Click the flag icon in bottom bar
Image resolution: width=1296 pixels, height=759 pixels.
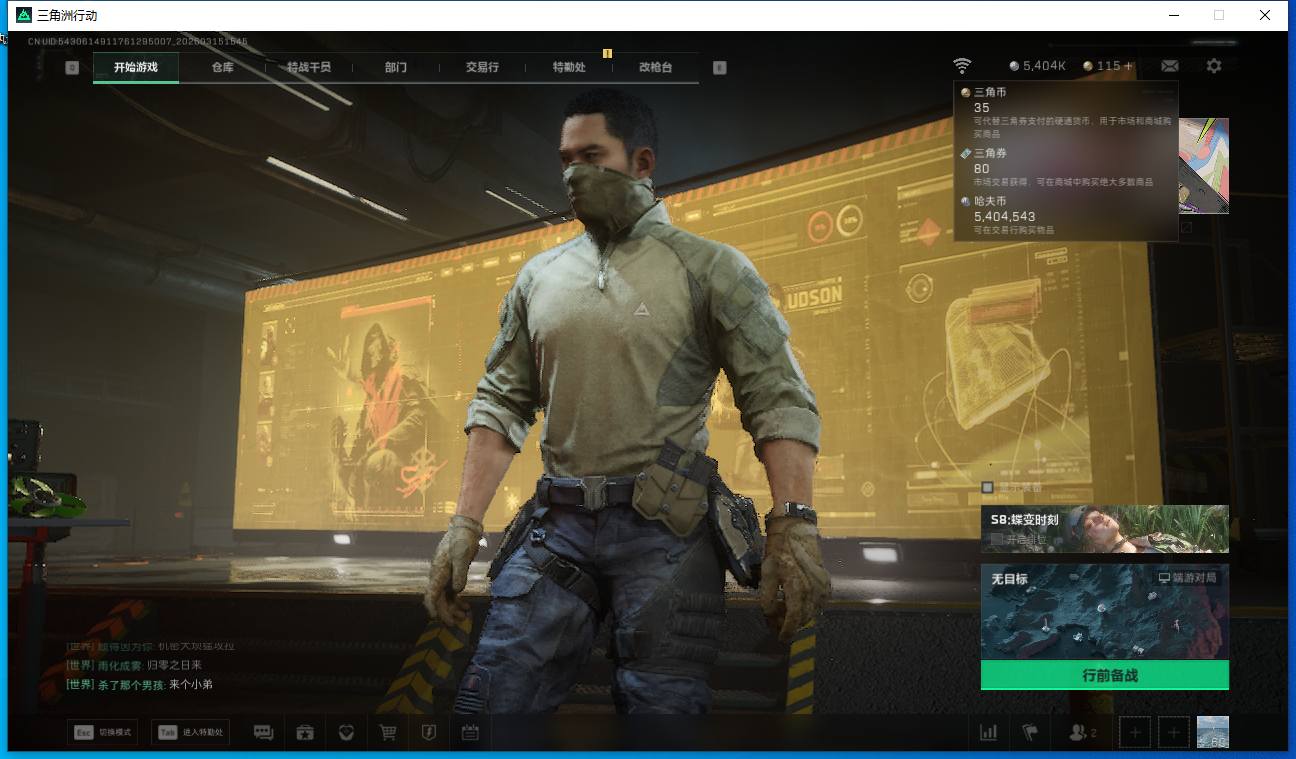click(1030, 732)
